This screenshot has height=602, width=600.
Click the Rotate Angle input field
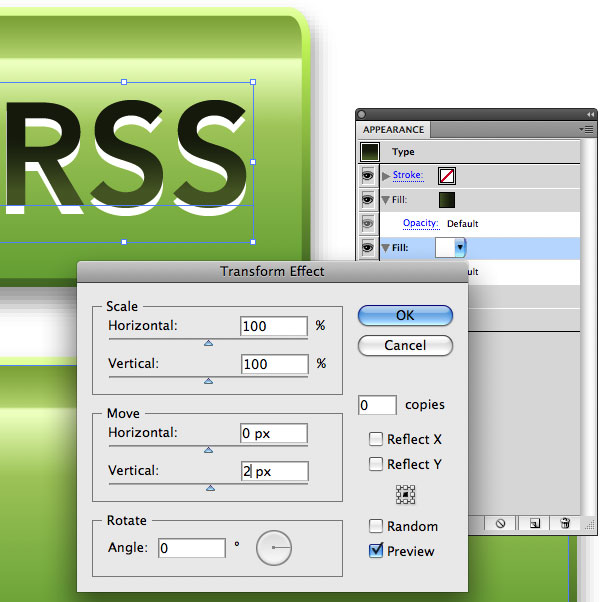pos(192,547)
